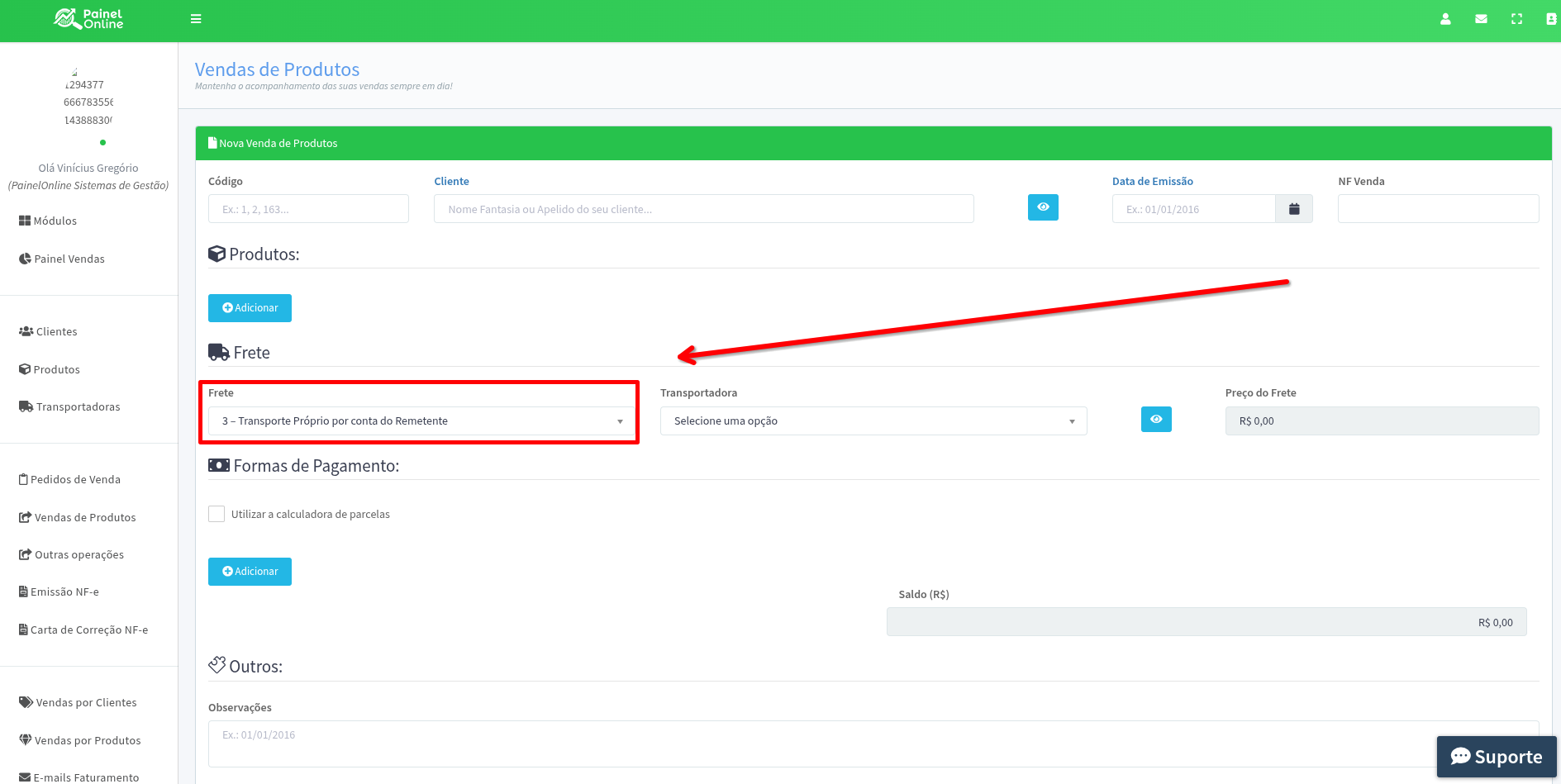The width and height of the screenshot is (1561, 784).
Task: Go to Pedidos de Venda in sidebar
Action: (x=69, y=480)
